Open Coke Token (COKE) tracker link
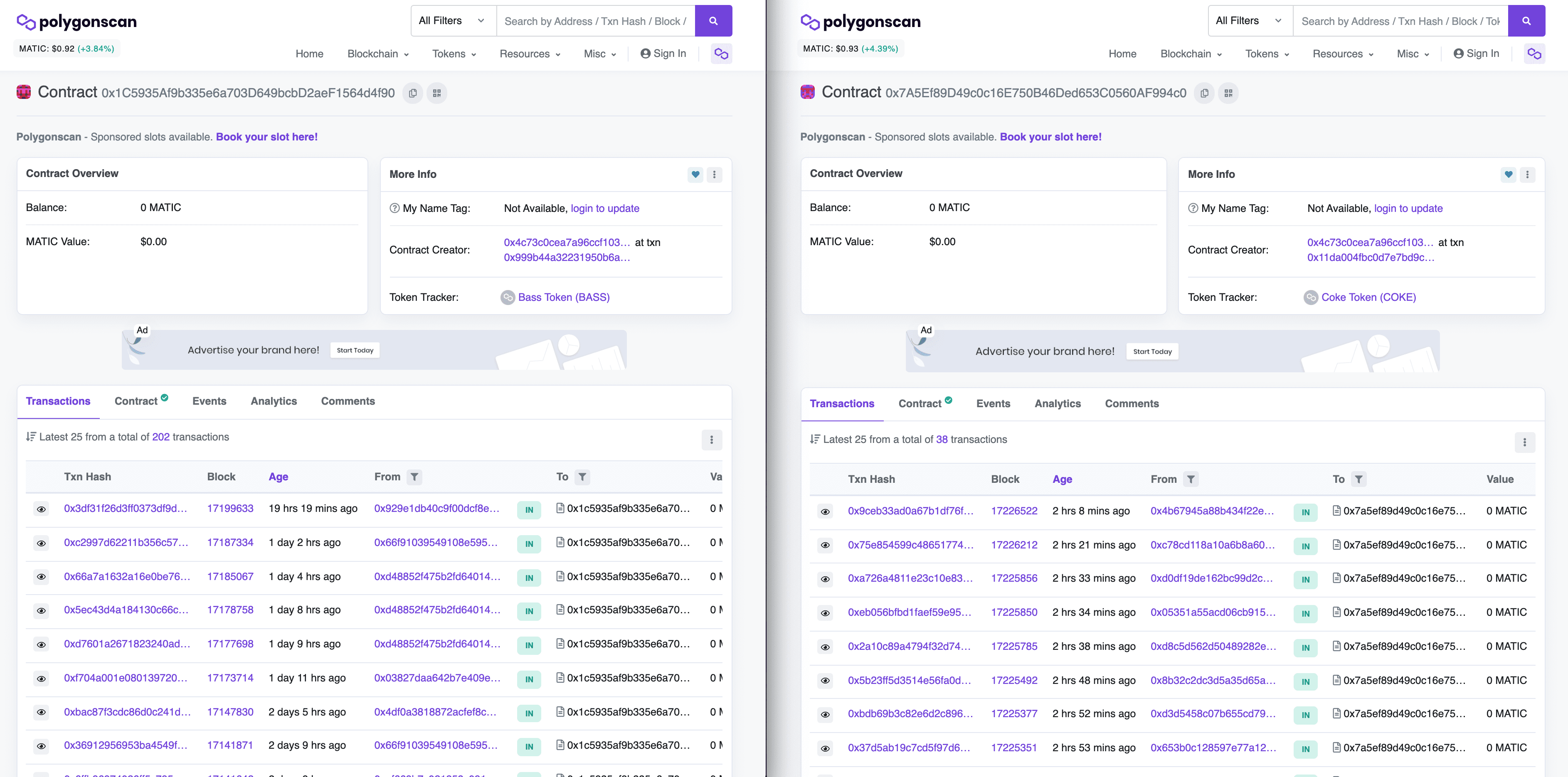Screen dimensions: 1568x777 (1368, 297)
